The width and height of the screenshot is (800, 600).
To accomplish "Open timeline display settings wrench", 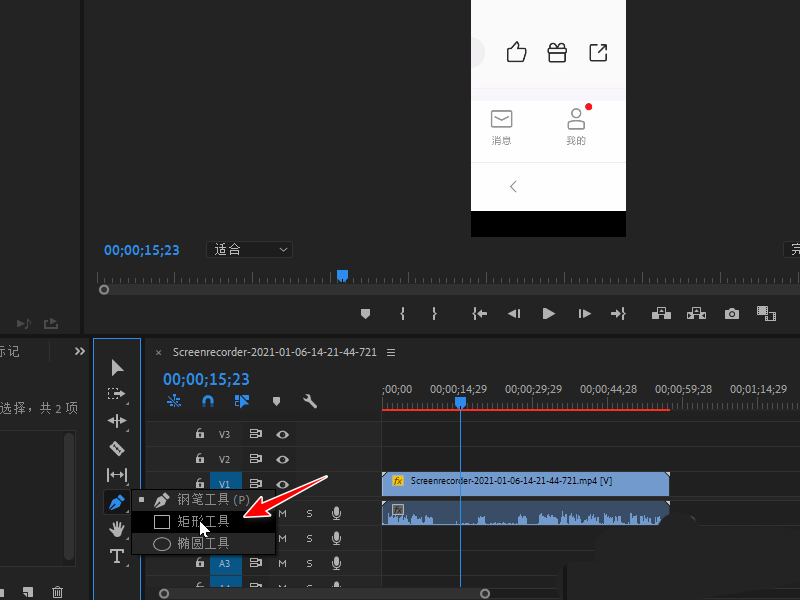I will coord(310,401).
